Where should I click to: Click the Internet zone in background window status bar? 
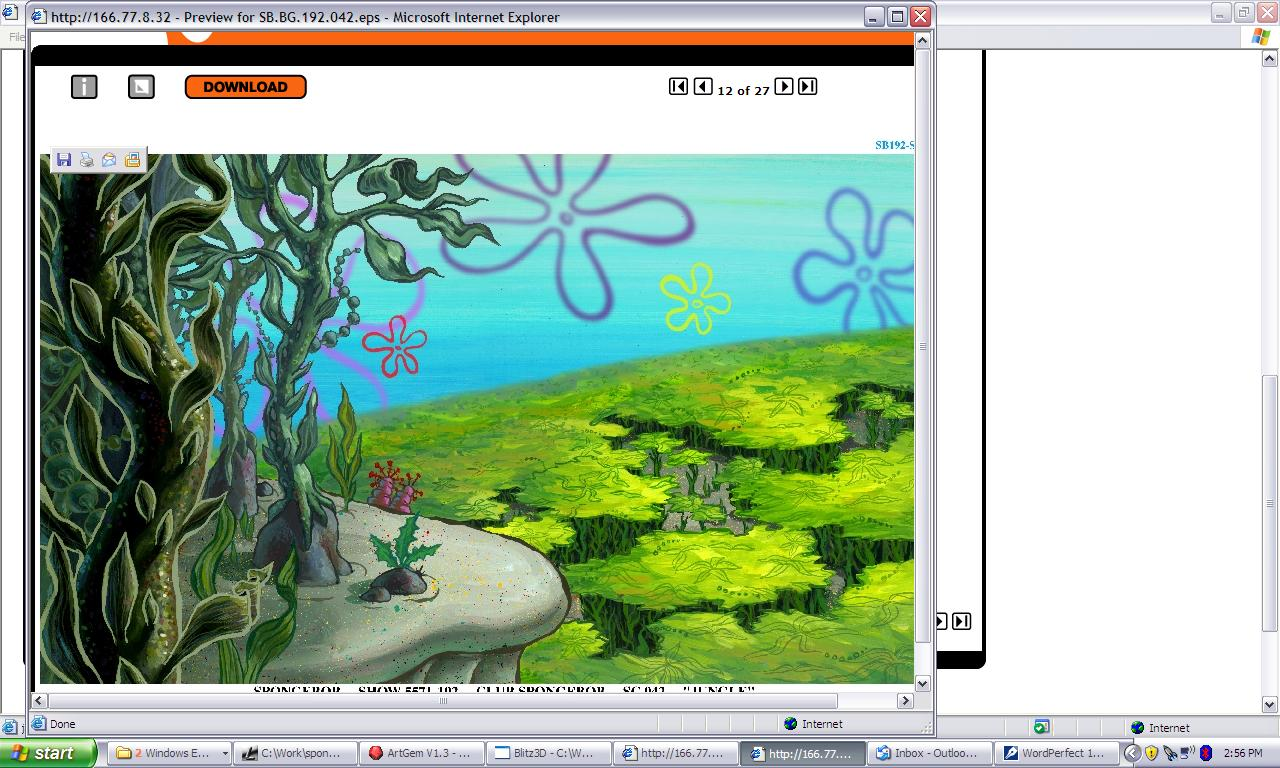pyautogui.click(x=1159, y=728)
